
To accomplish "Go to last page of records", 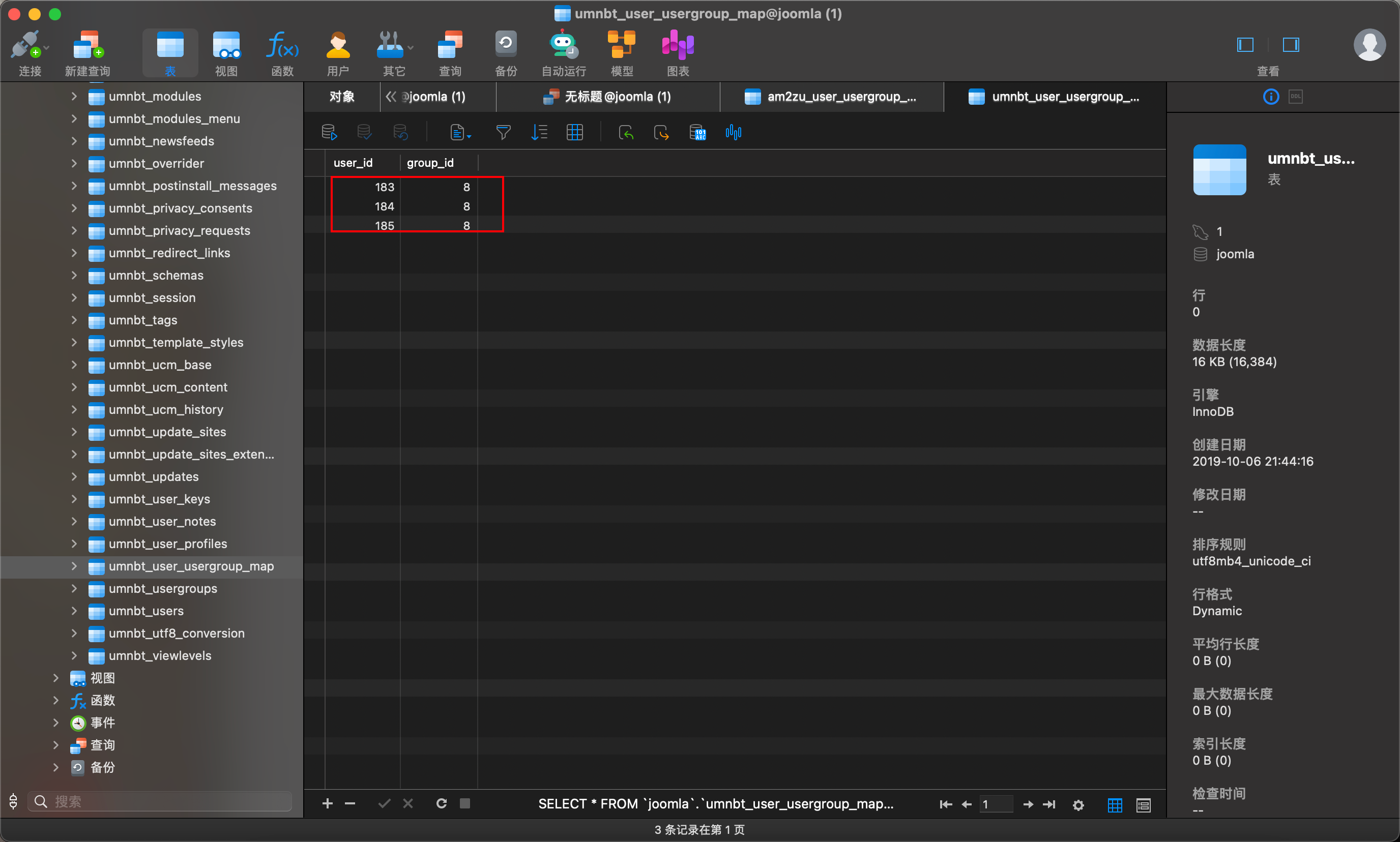I will coord(1049,804).
